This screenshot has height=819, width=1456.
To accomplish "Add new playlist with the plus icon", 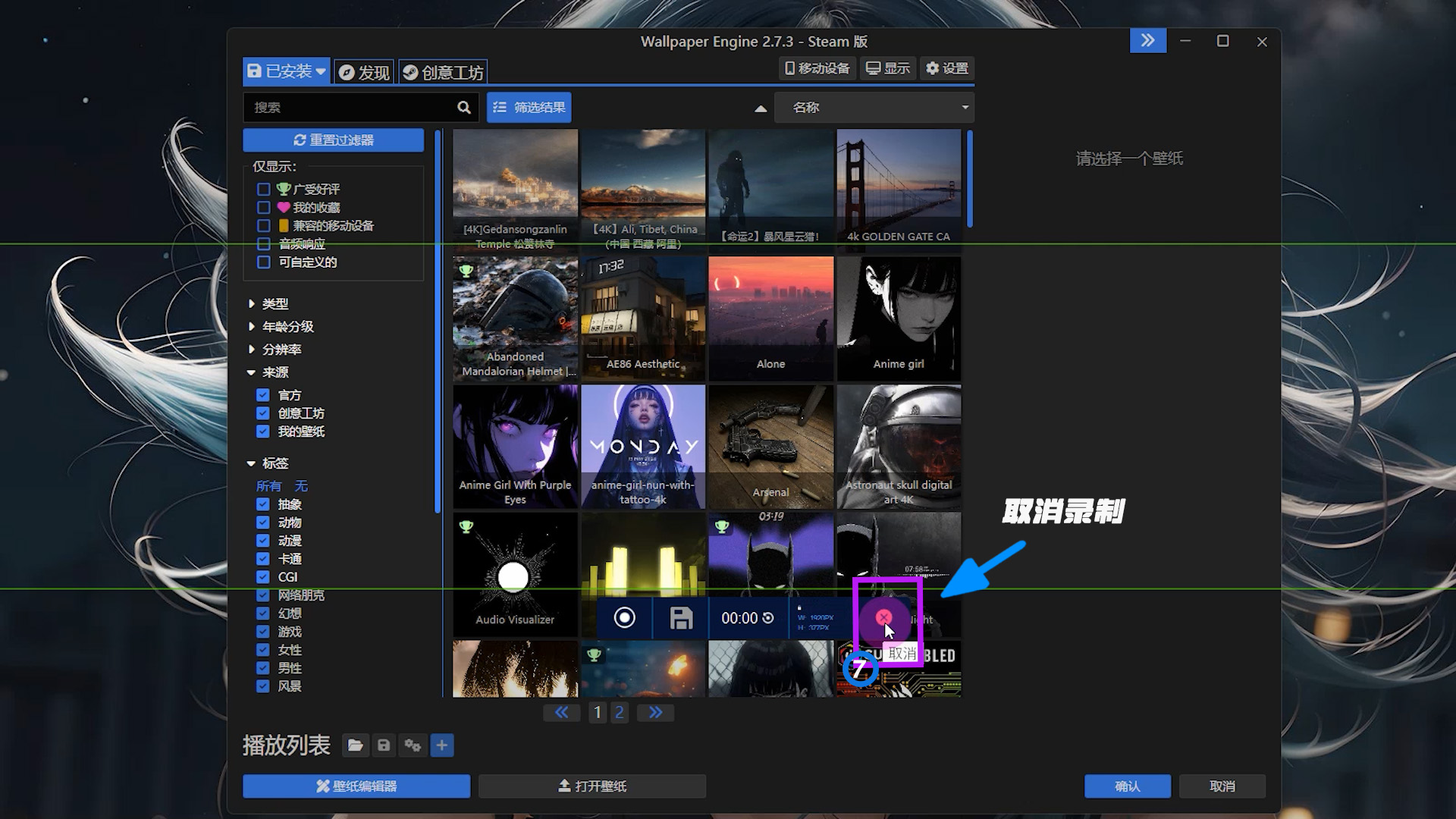I will 442,745.
